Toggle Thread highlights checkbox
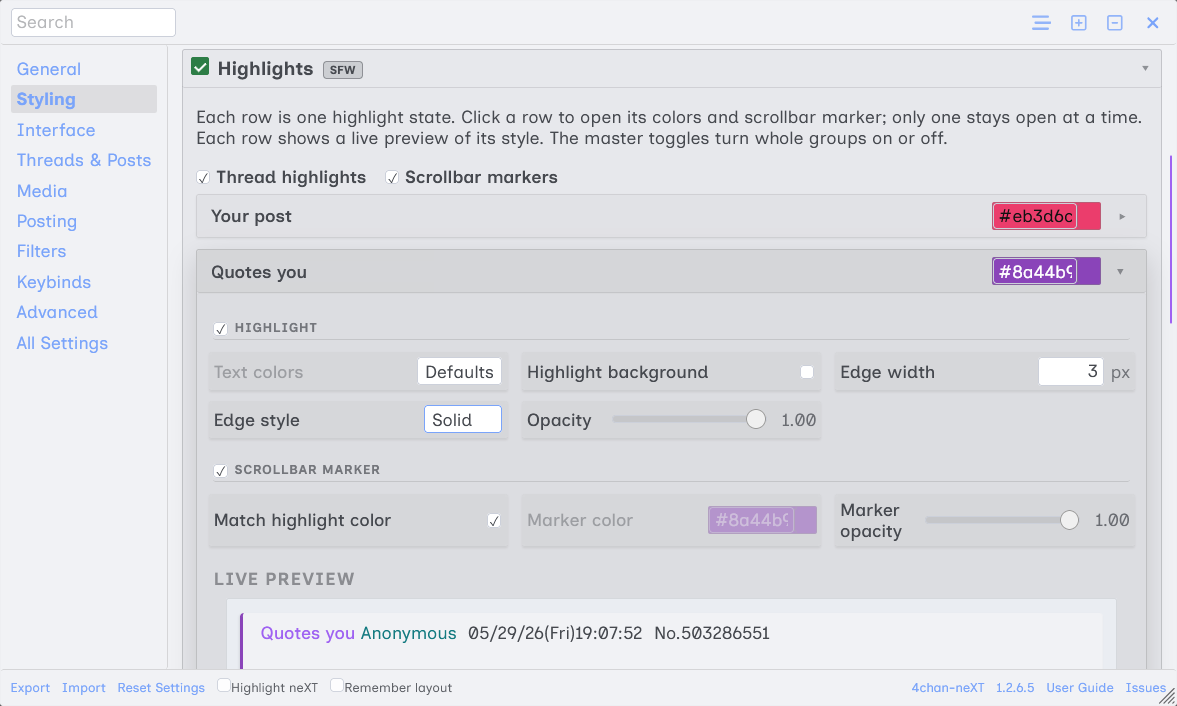Image resolution: width=1177 pixels, height=706 pixels. pyautogui.click(x=203, y=178)
